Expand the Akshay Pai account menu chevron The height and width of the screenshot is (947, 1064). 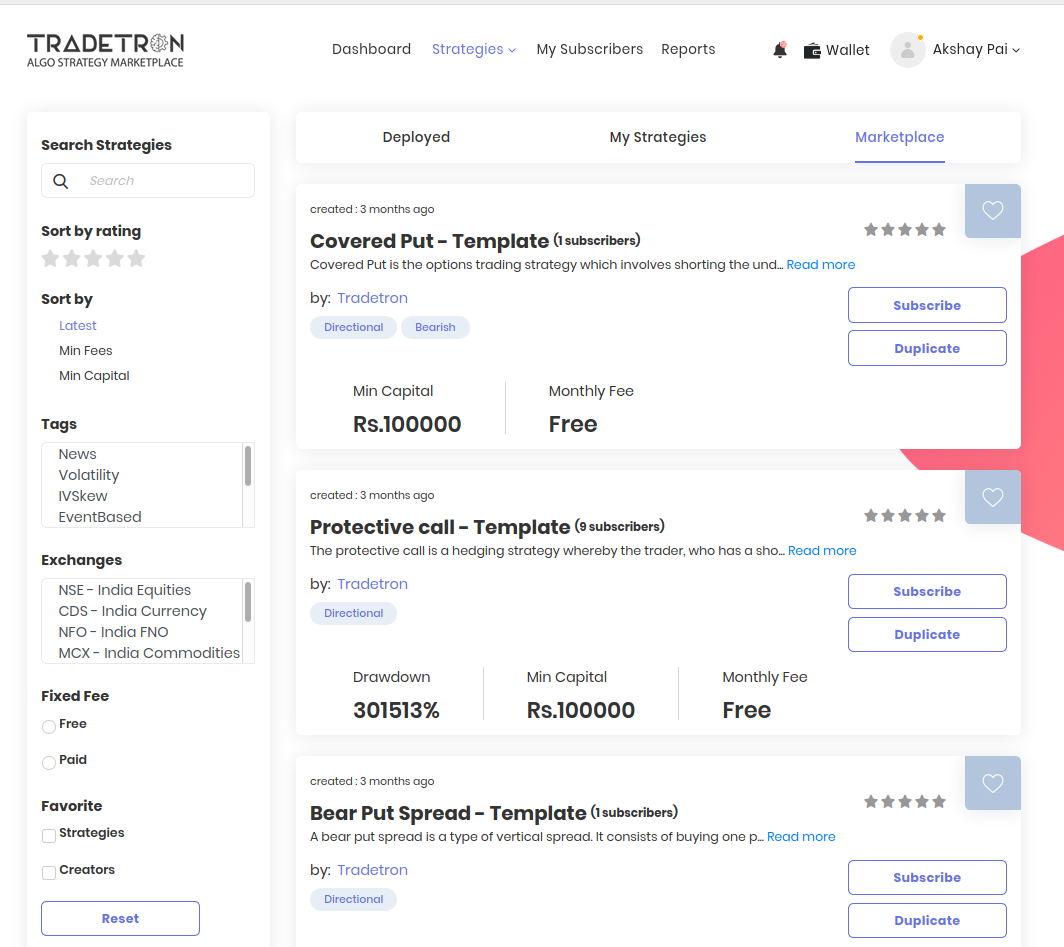pos(1013,50)
